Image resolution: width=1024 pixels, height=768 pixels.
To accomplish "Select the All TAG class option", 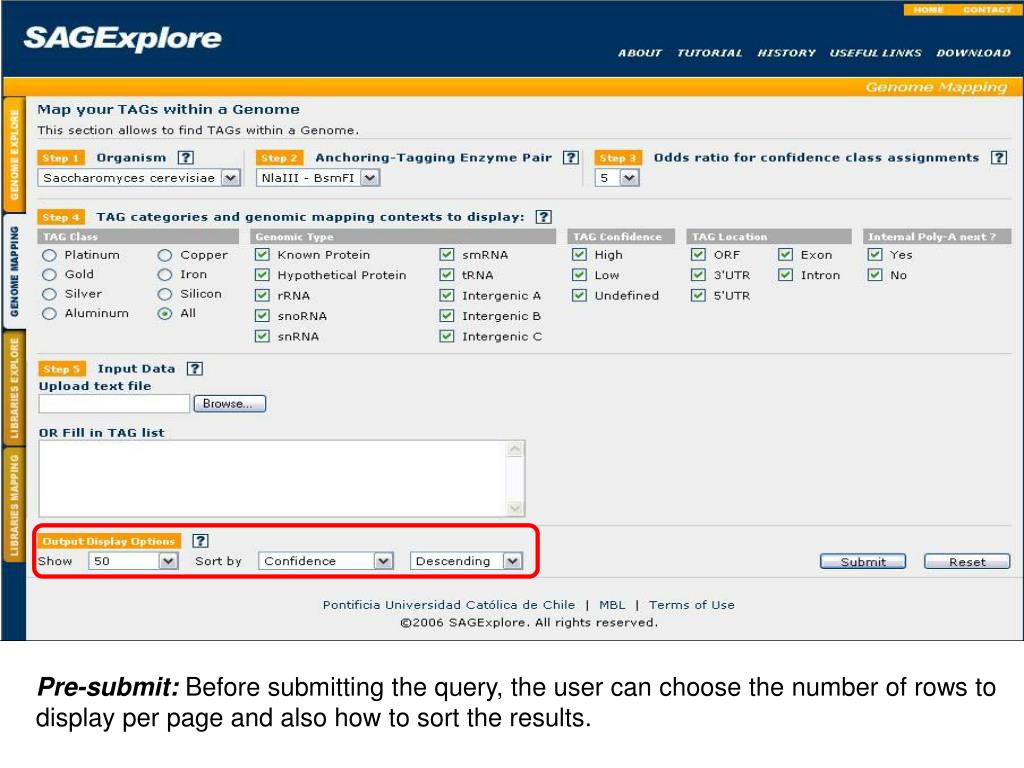I will 165,314.
